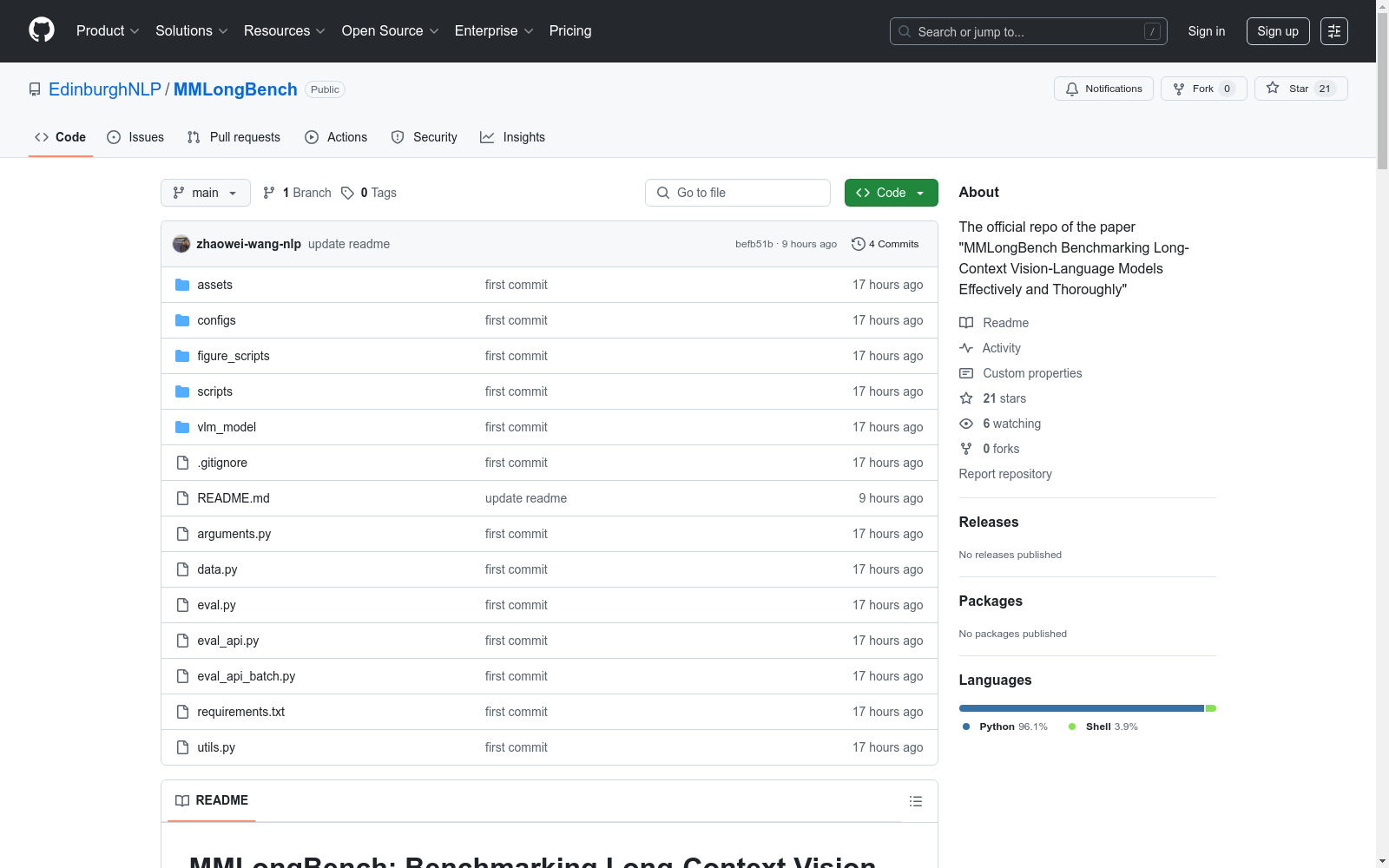Open eval_api_batch.py file
This screenshot has width=1389, height=868.
point(247,676)
